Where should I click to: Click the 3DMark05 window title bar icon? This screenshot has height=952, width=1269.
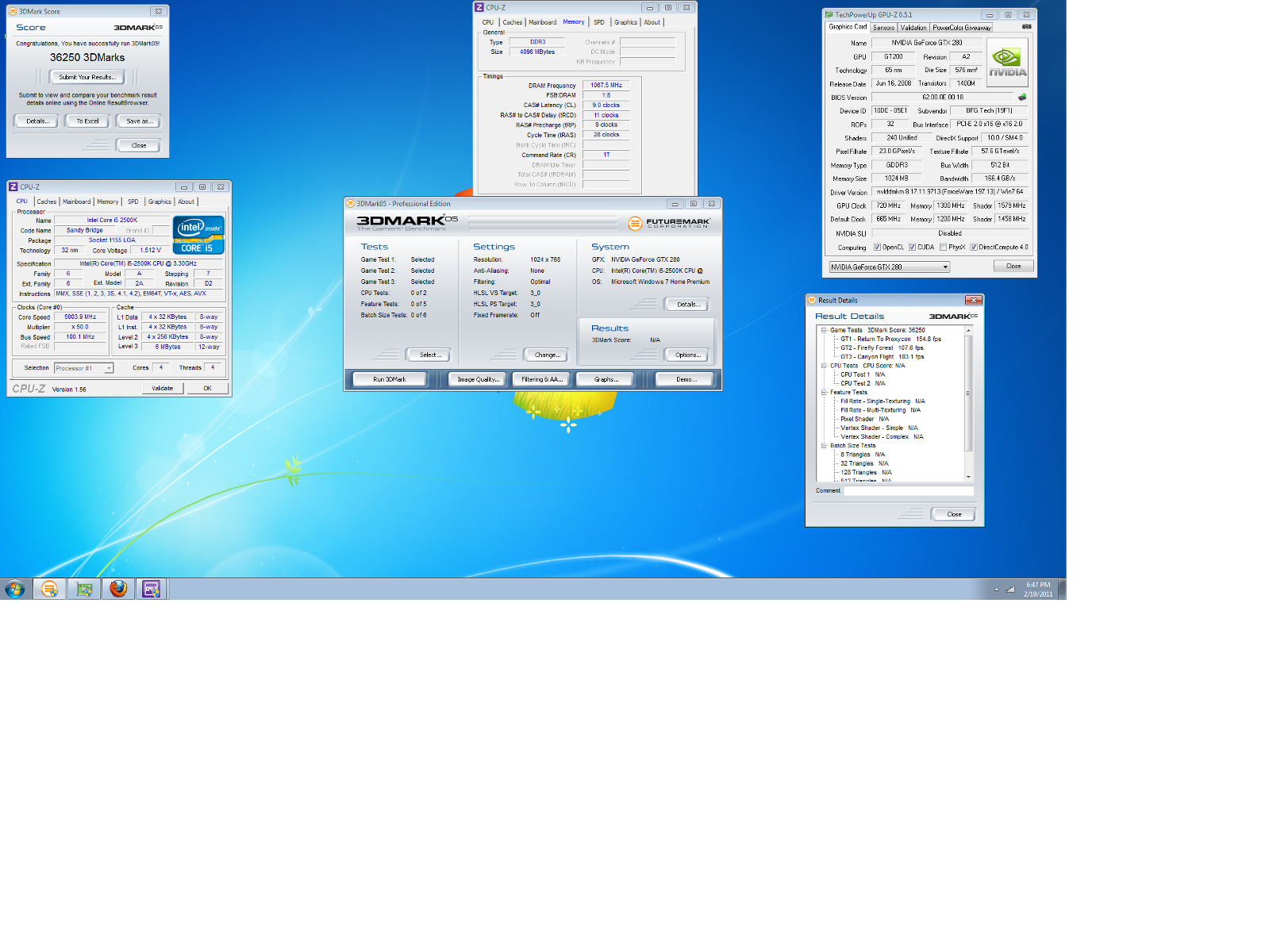tap(350, 203)
